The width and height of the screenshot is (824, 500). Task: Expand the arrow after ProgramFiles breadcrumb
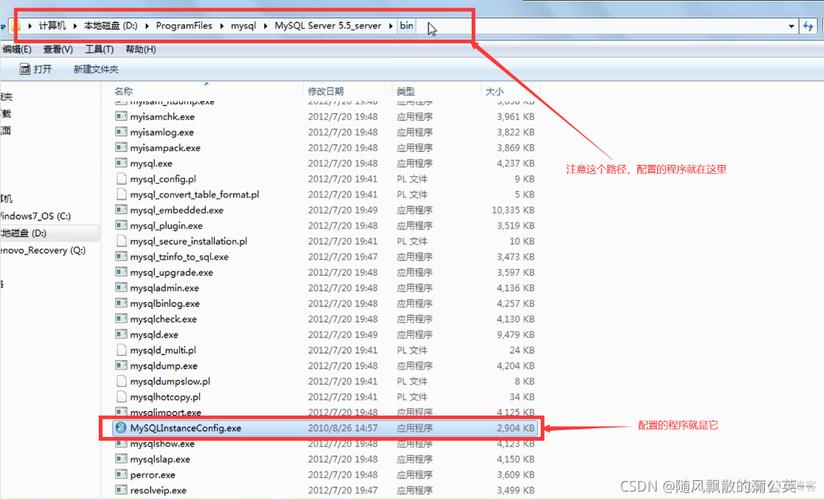coord(221,26)
